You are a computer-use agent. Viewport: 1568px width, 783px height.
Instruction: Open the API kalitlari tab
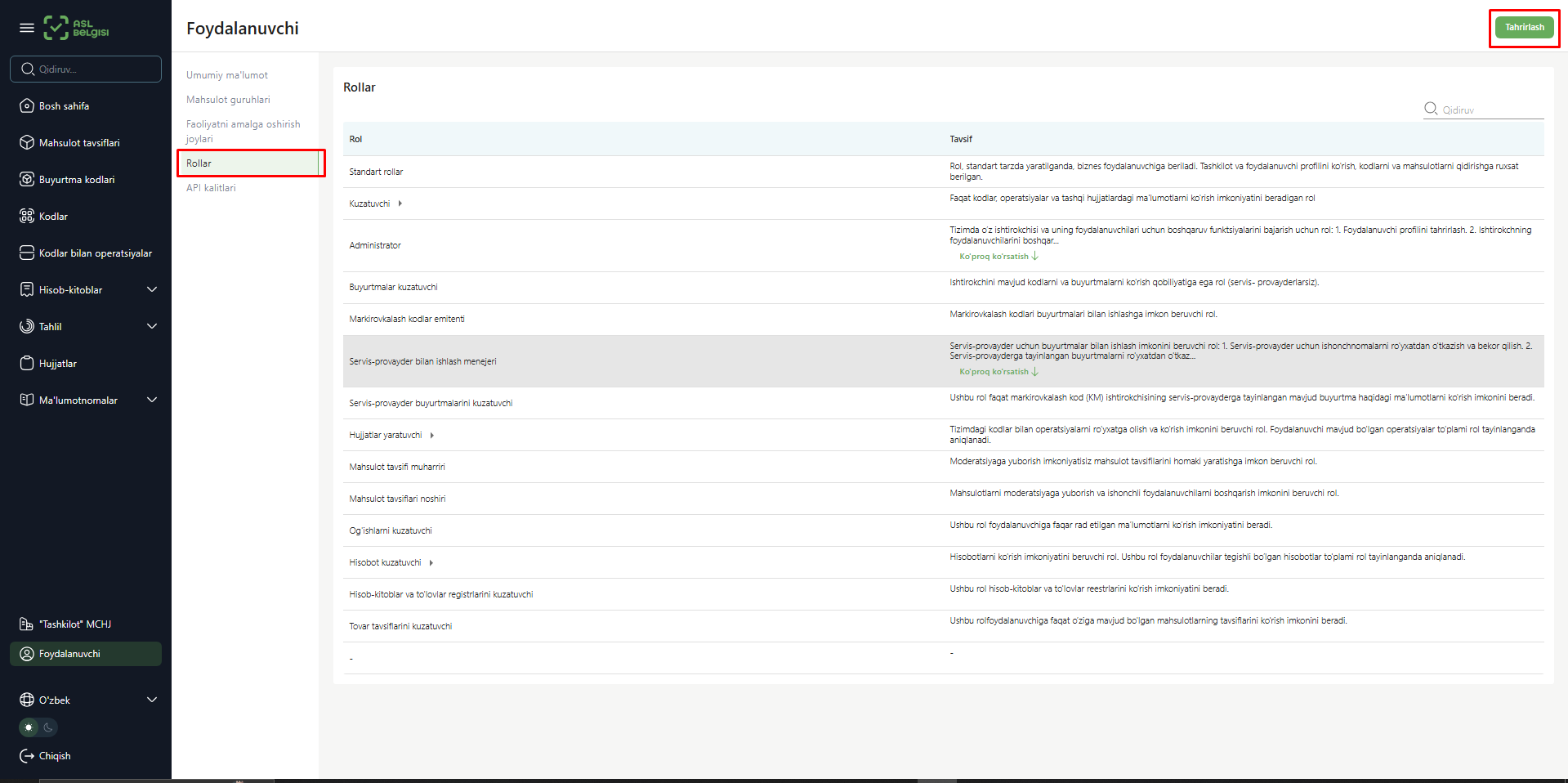211,188
